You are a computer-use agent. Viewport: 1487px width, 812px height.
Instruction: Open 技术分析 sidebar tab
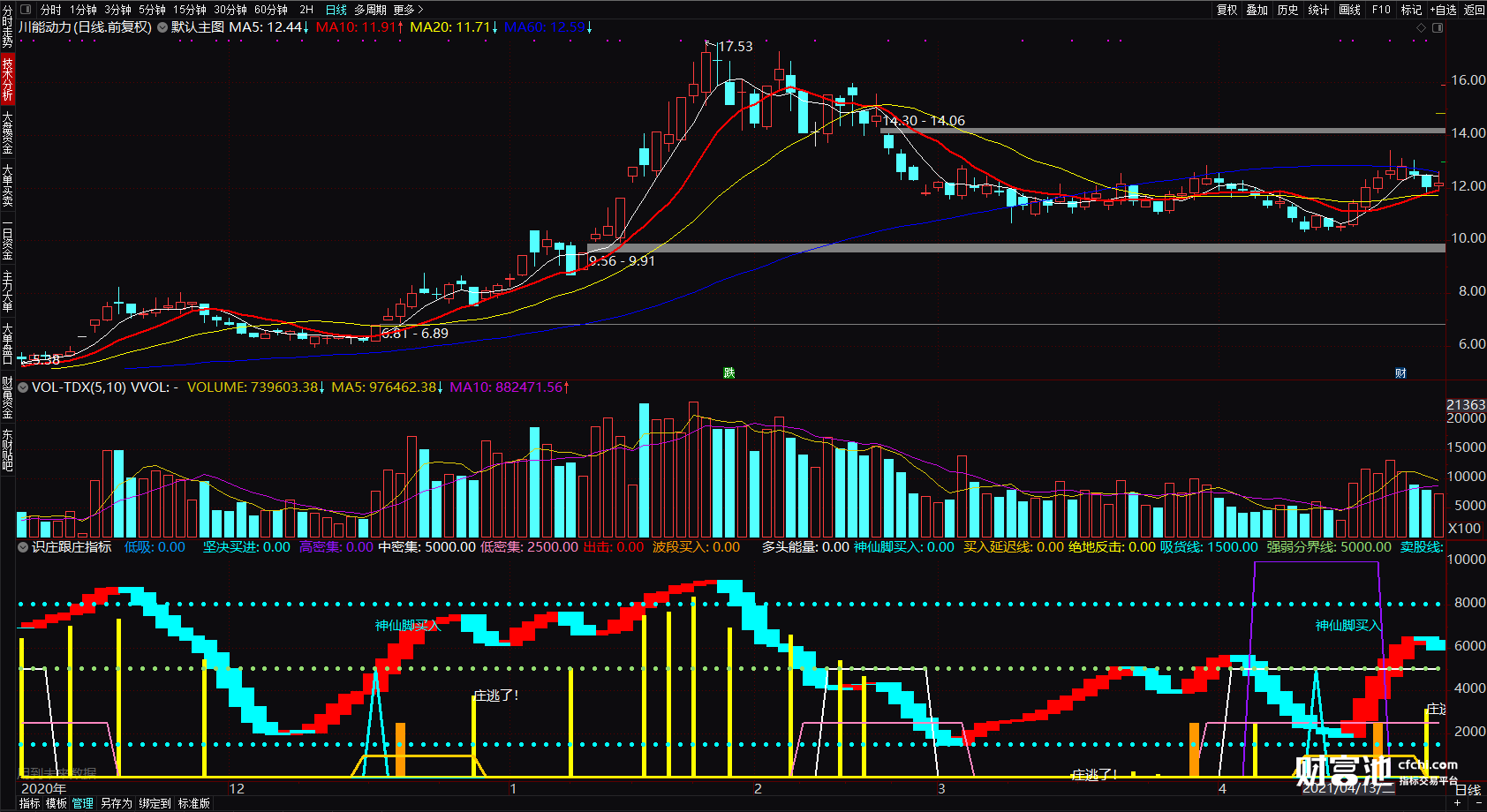pyautogui.click(x=7, y=79)
